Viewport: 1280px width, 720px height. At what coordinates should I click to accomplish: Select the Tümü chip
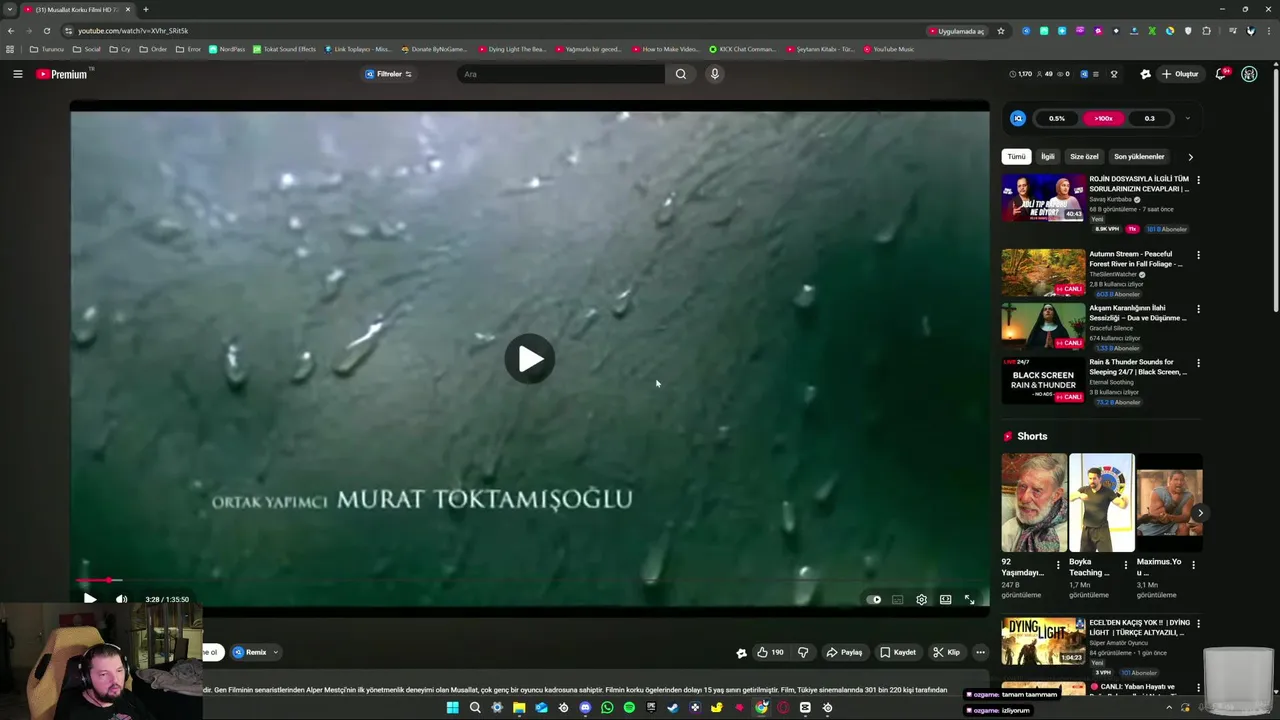[1016, 157]
